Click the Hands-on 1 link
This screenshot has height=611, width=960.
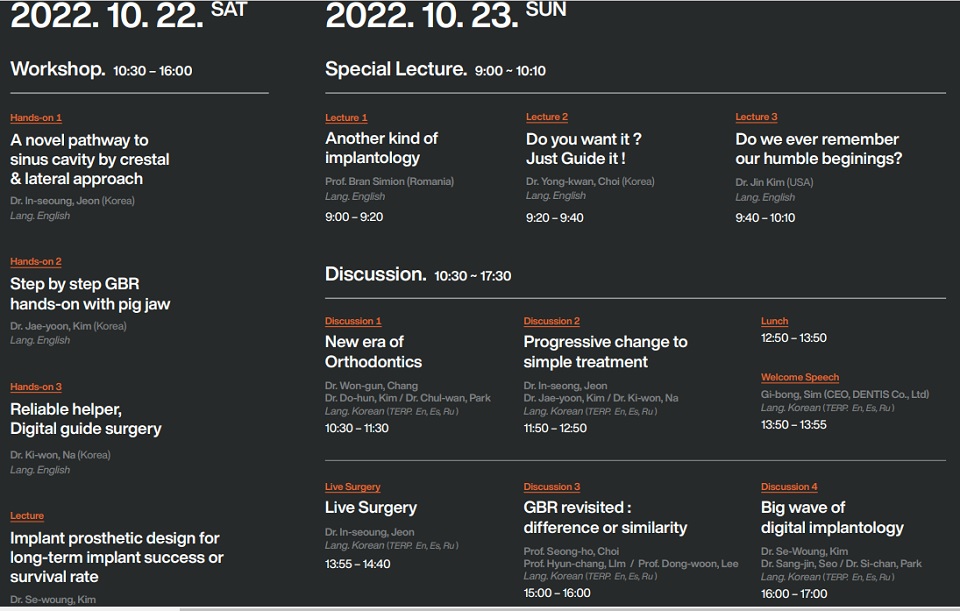click(x=36, y=118)
